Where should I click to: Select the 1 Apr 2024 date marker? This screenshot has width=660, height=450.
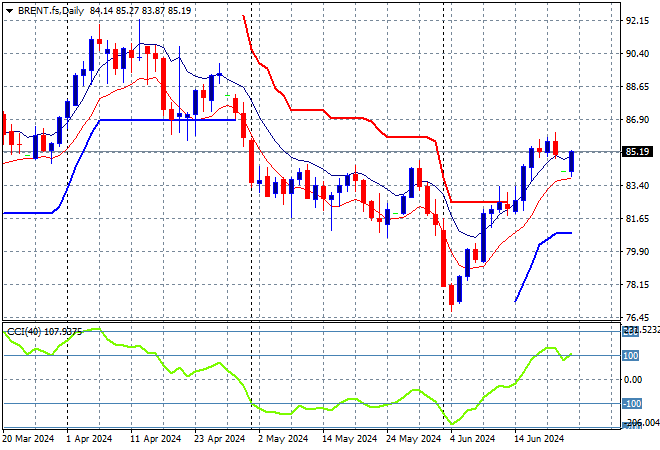coord(89,439)
